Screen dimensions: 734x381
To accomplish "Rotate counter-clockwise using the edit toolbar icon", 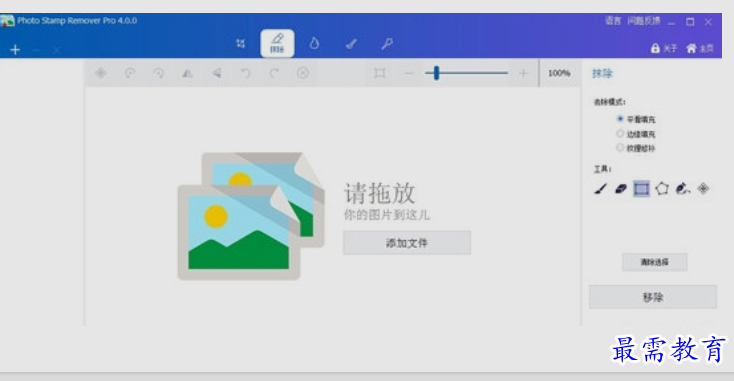I will [130, 73].
